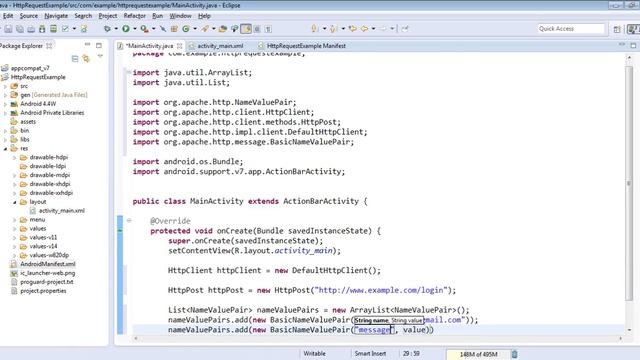The height and width of the screenshot is (360, 640).
Task: Toggle Link with Editor in Package Explorer
Action: 86,59
